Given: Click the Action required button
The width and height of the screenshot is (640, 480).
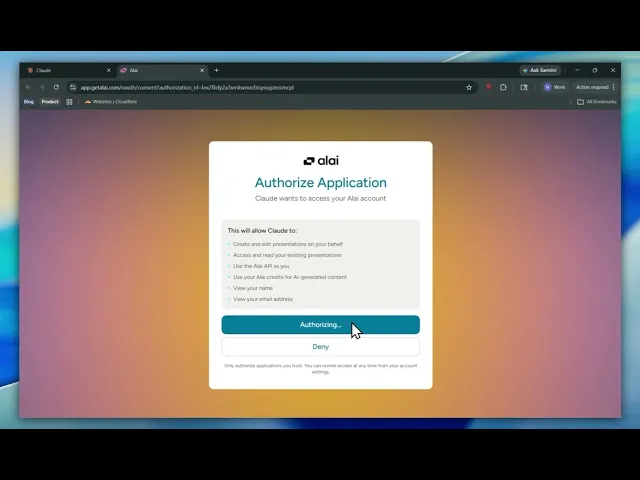Looking at the screenshot, I should coord(592,87).
